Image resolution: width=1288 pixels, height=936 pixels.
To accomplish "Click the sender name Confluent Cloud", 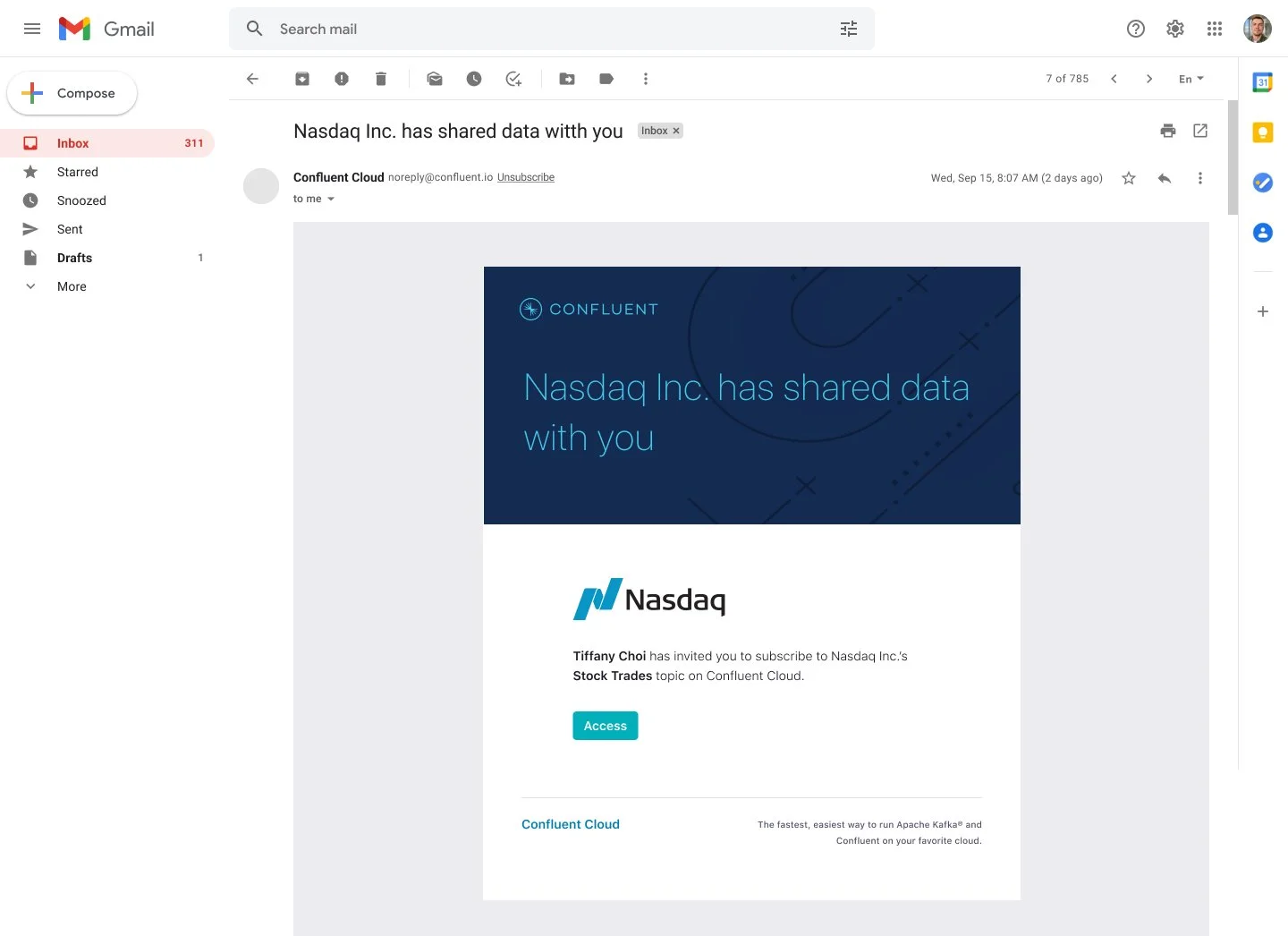I will (338, 177).
